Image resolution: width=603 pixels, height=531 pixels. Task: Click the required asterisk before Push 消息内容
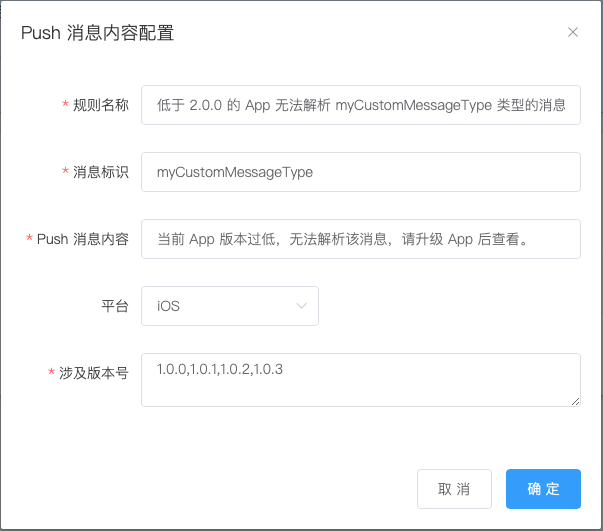[x=29, y=238]
